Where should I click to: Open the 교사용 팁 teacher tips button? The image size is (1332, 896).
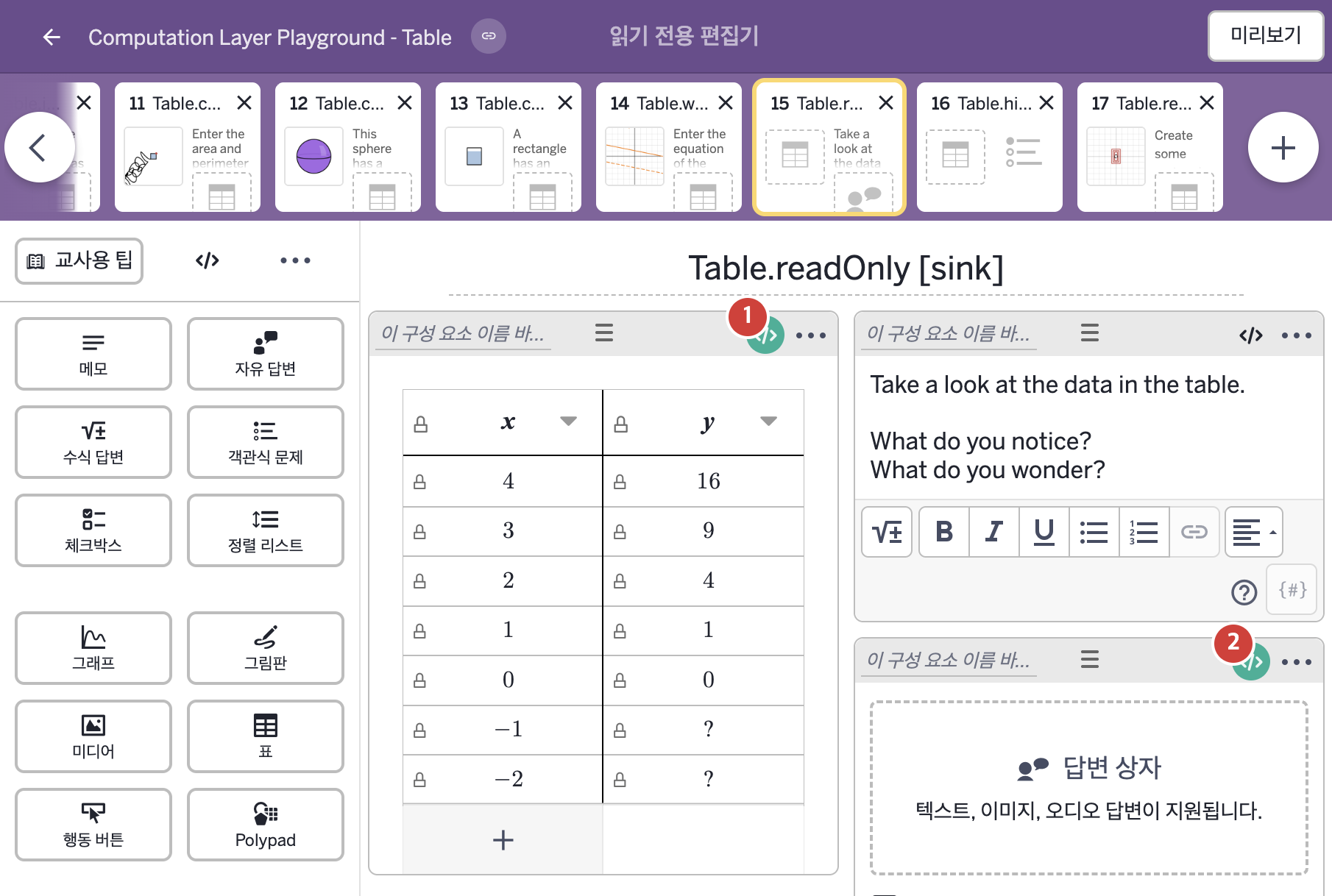79,260
